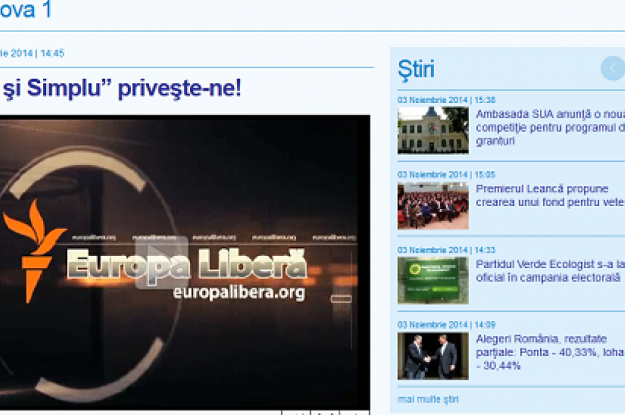This screenshot has width=625, height=415.
Task: Click the 03 Noiembrie 2014 | 15:05 timestamp
Action: pyautogui.click(x=446, y=175)
